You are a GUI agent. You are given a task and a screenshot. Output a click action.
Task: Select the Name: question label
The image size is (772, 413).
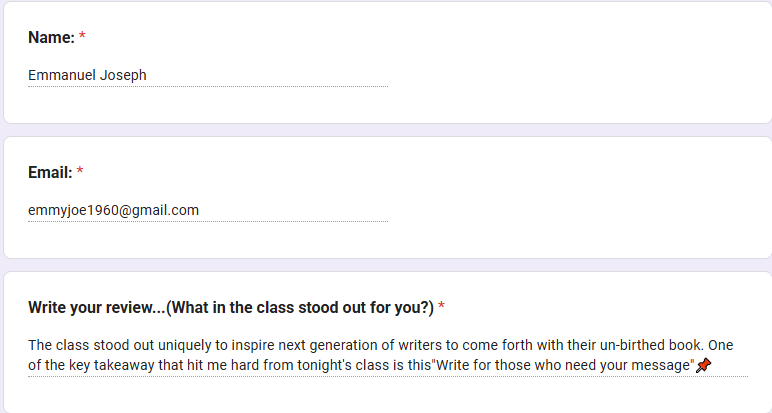(51, 37)
